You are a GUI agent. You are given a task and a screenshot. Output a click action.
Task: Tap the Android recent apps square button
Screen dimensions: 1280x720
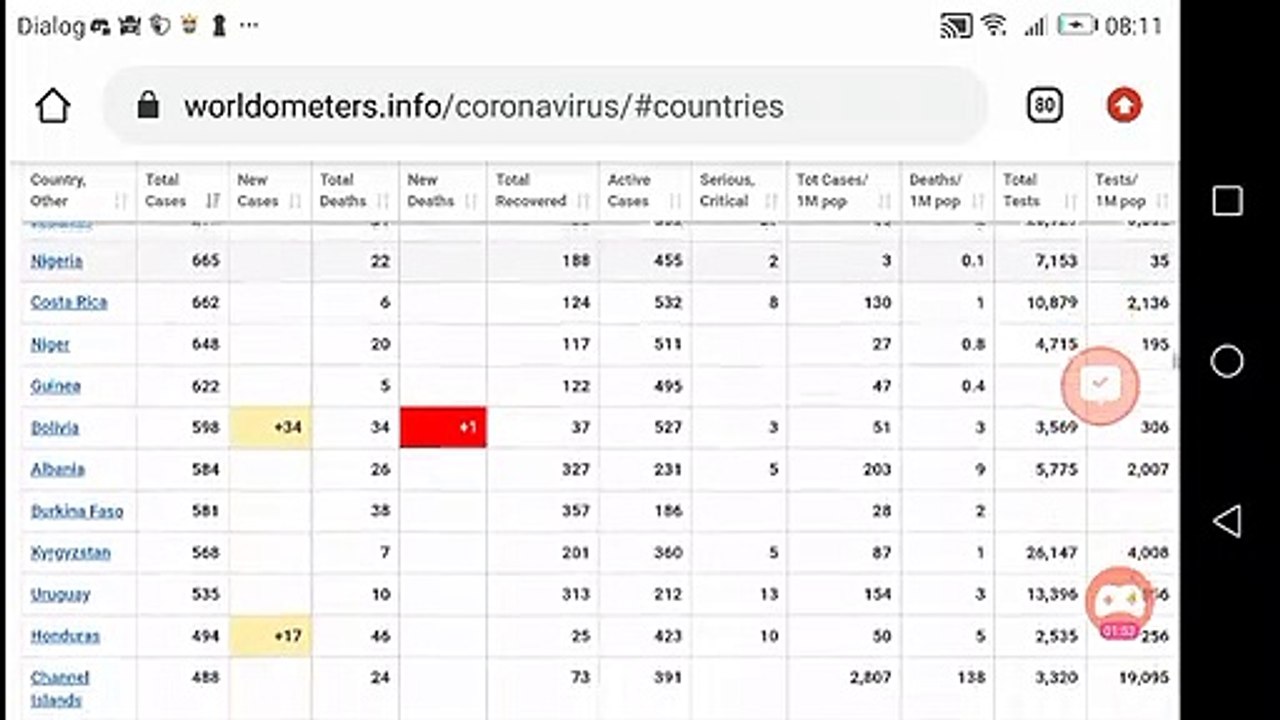pos(1227,201)
